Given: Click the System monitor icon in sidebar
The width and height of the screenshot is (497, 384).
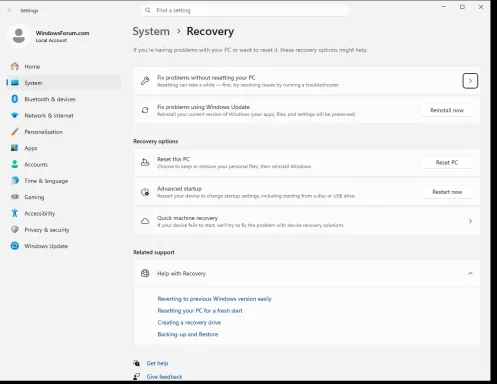Looking at the screenshot, I should click(15, 83).
